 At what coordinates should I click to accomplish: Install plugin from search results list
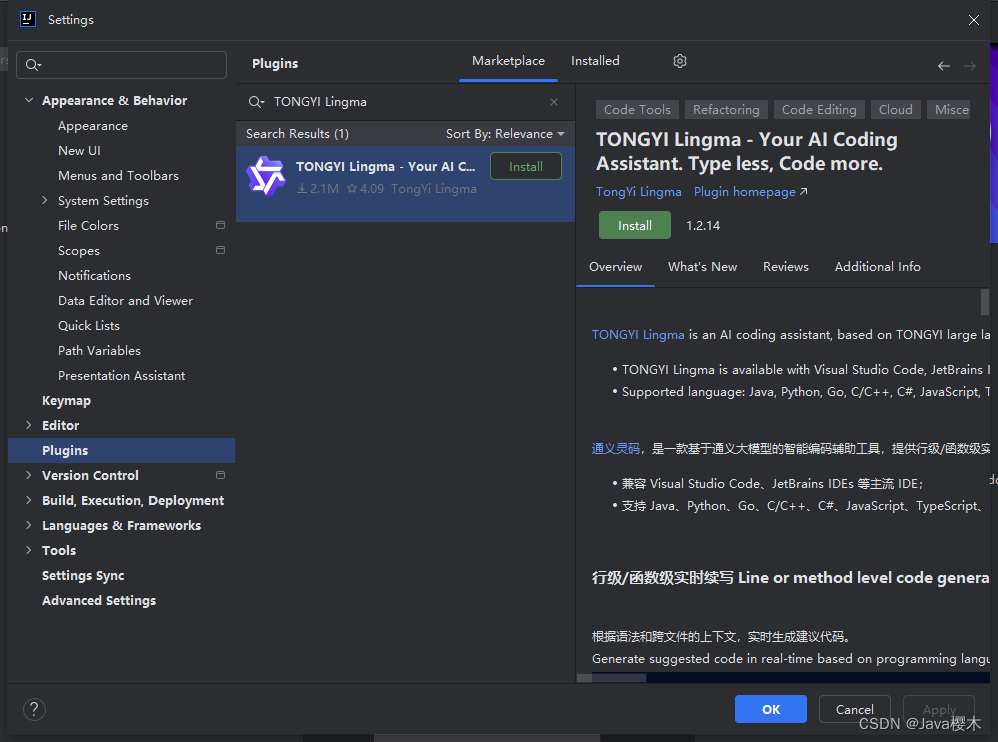[x=526, y=167]
